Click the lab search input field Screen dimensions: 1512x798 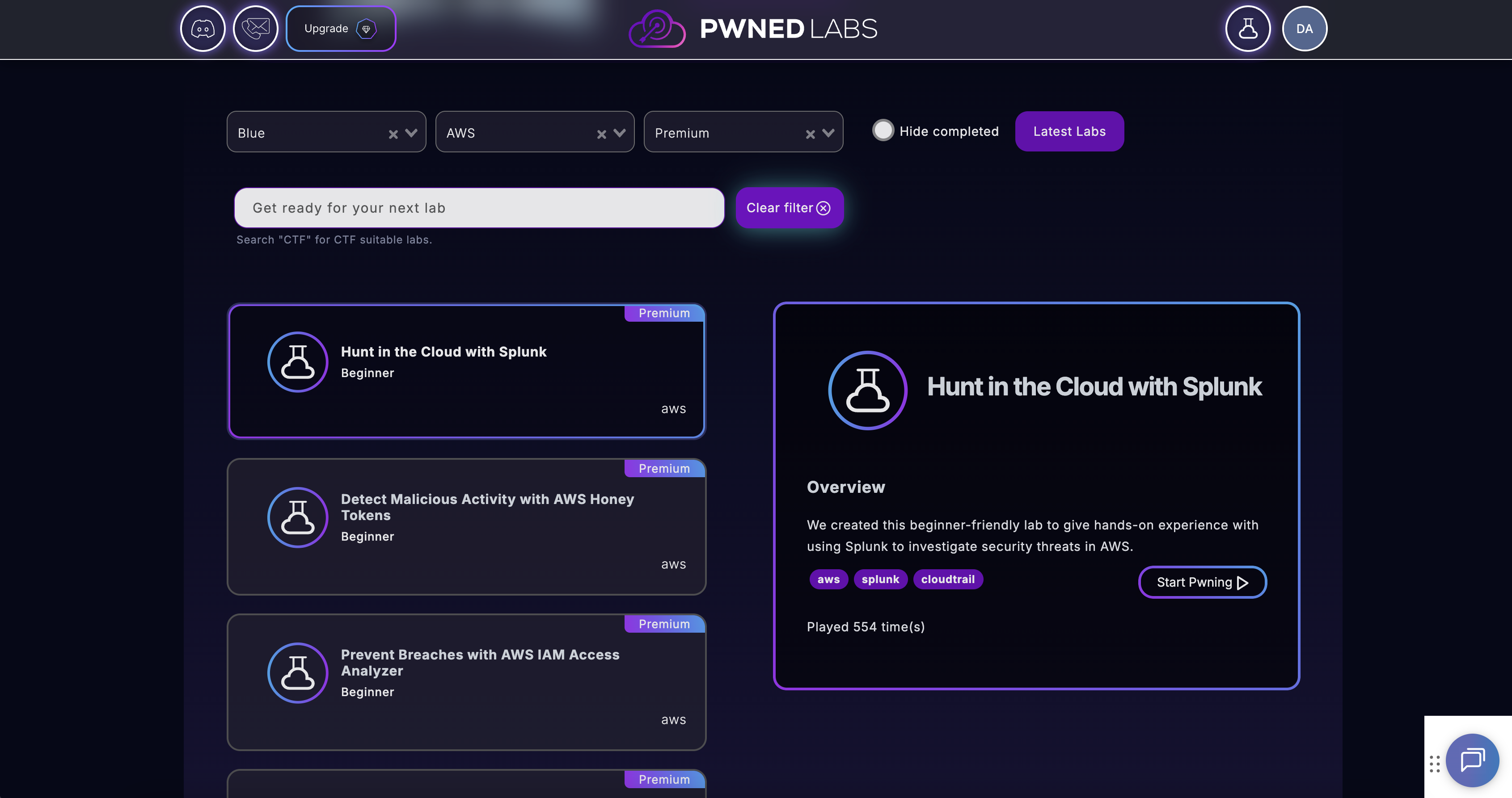(479, 208)
